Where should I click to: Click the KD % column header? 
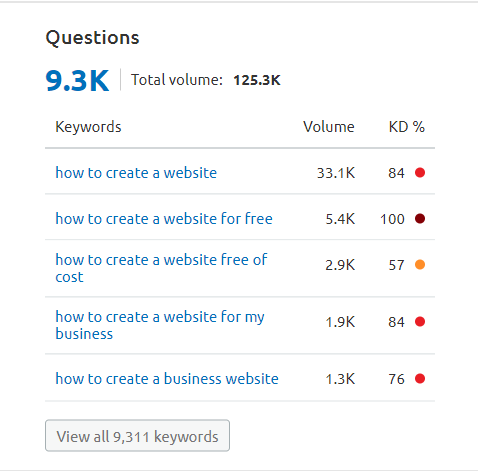point(407,127)
